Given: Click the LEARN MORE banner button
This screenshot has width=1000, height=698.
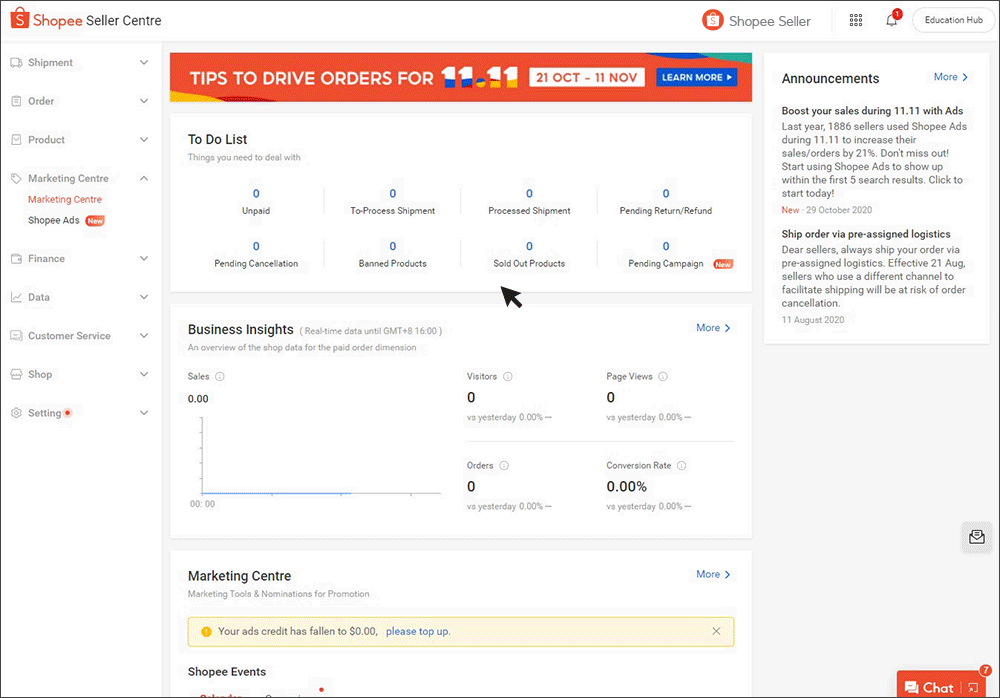Looking at the screenshot, I should pyautogui.click(x=696, y=77).
